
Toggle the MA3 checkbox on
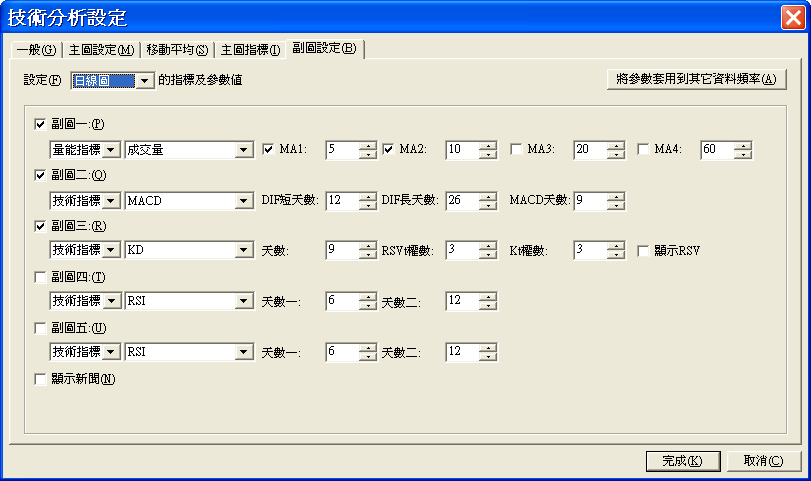[517, 150]
